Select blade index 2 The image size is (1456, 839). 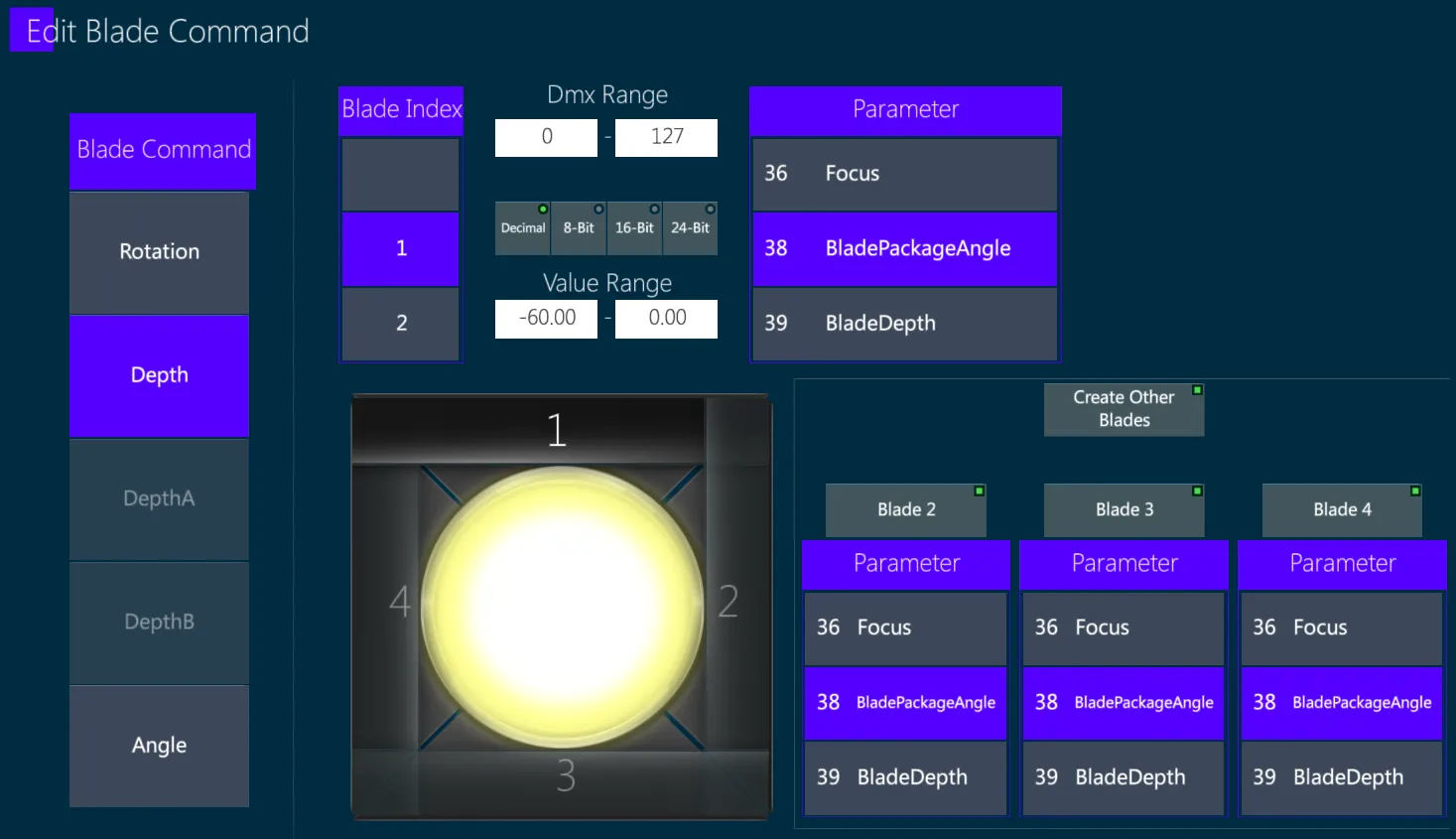click(x=401, y=323)
